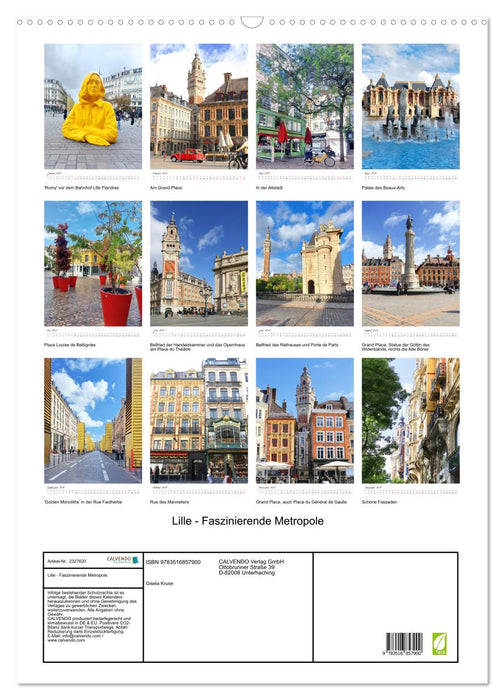Click the 'CALVENDO Verlag GmbH' line
Viewport: 504px width, 700px height.
tap(251, 562)
